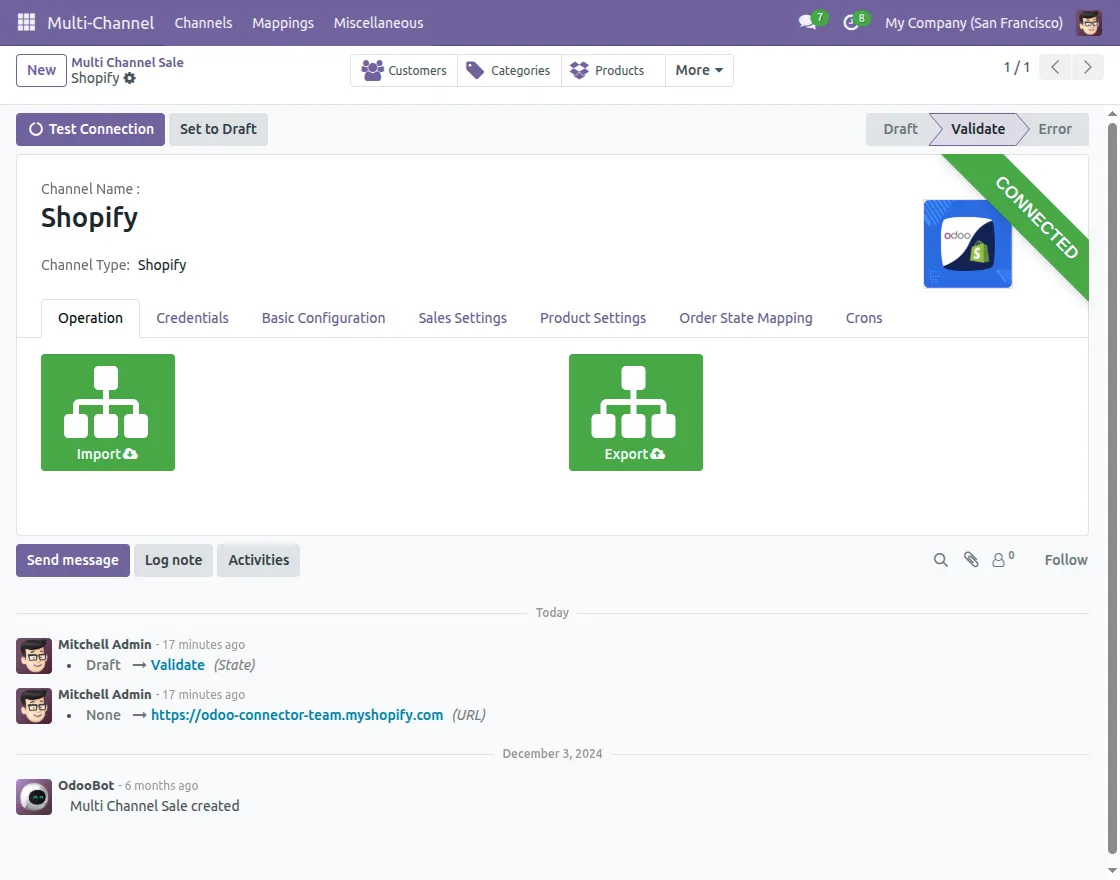Click OdooBot author name

click(86, 785)
